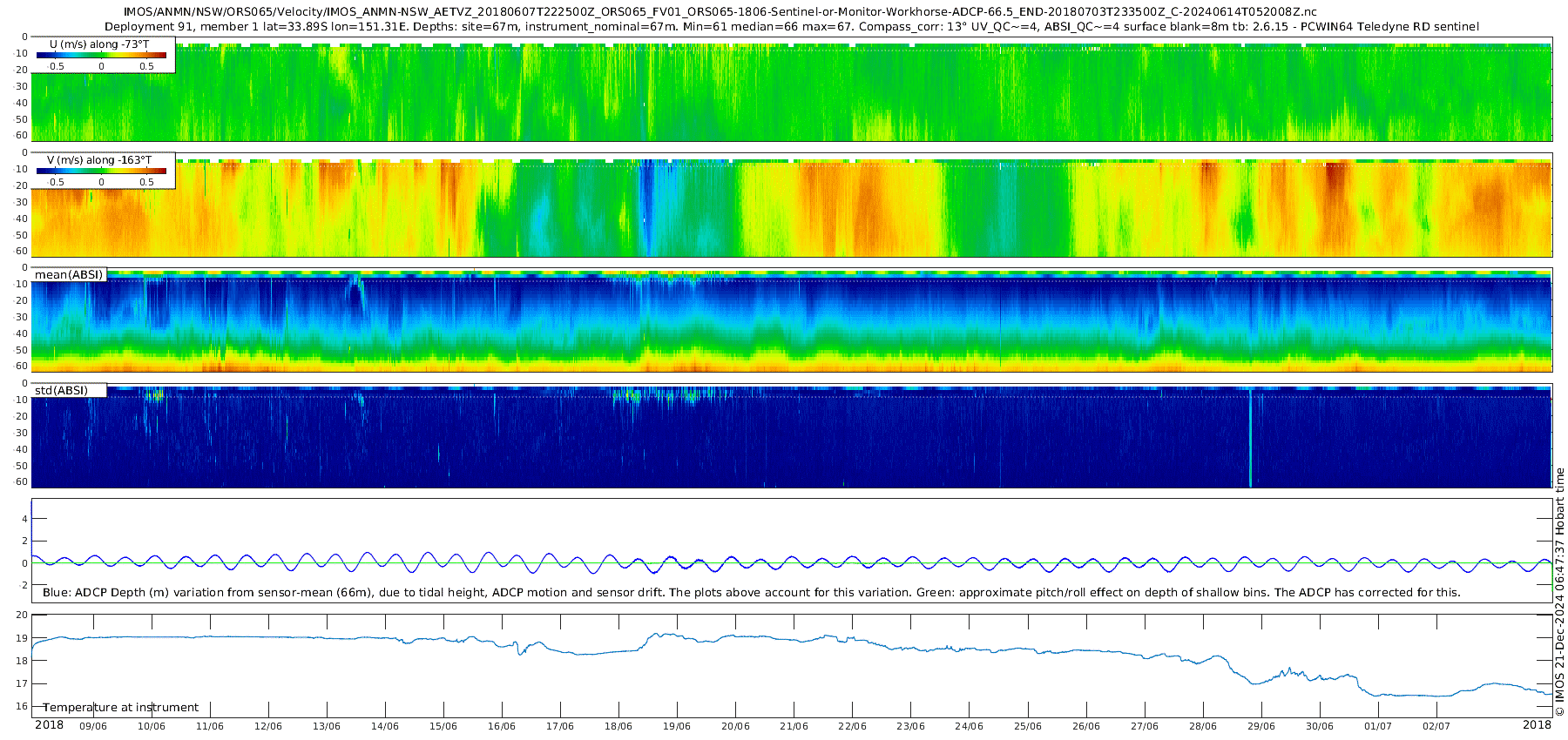Click the std(ABSI) panel label
This screenshot has height=740, width=1568.
point(62,390)
